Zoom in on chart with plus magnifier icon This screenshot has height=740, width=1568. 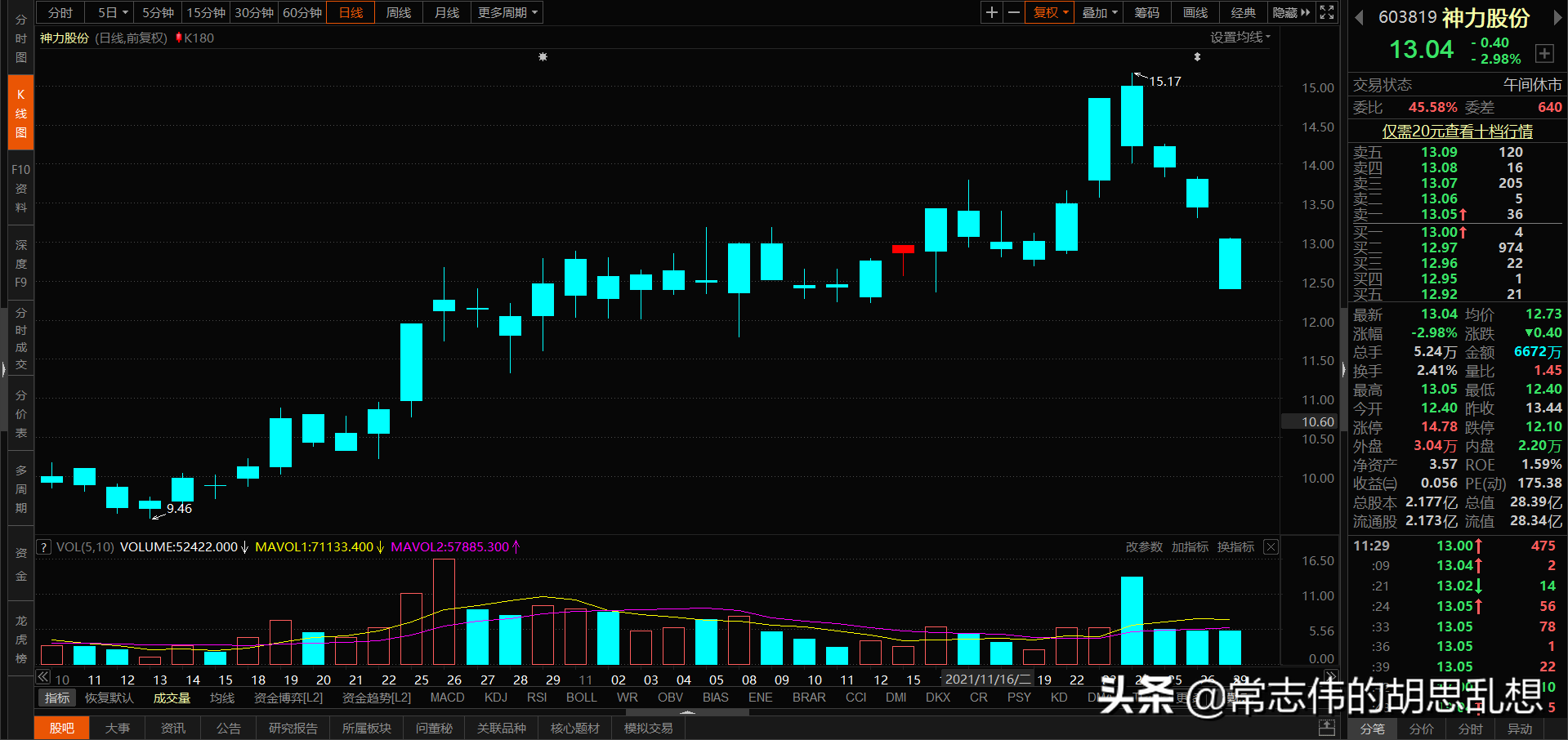pos(990,12)
